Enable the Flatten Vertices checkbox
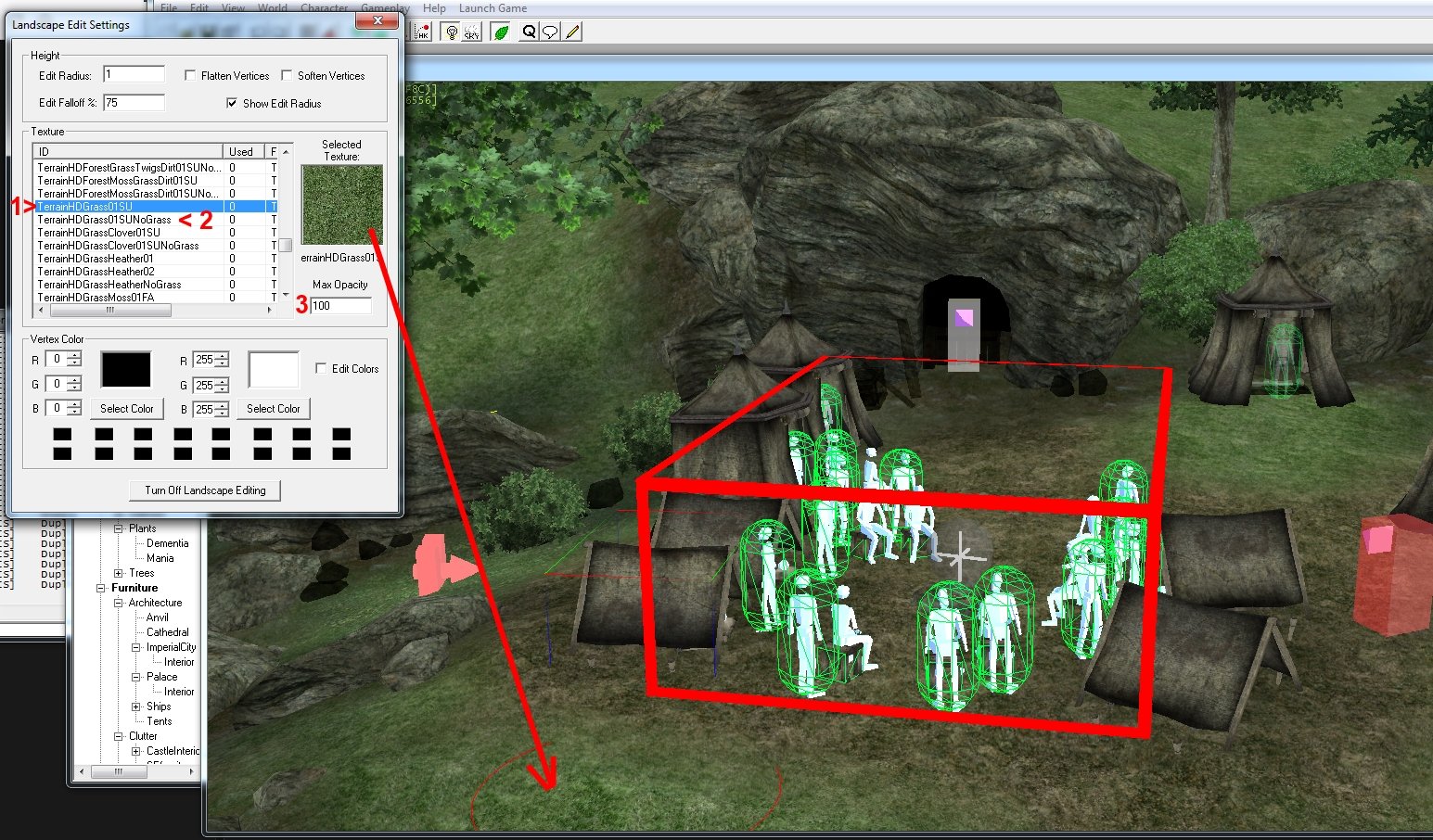 pos(190,76)
